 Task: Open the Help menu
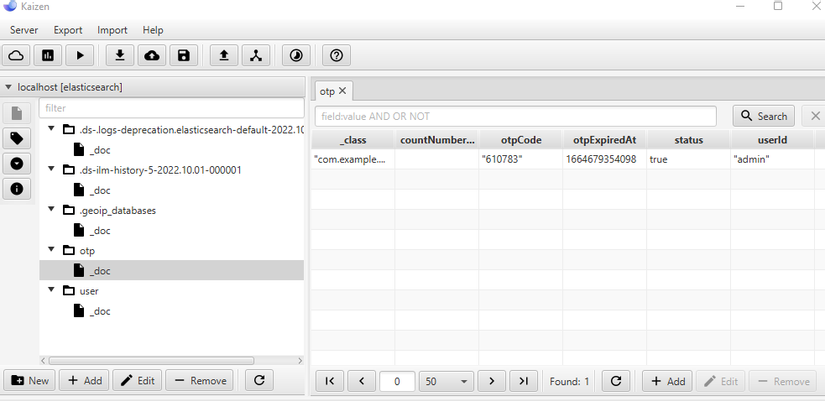[153, 30]
